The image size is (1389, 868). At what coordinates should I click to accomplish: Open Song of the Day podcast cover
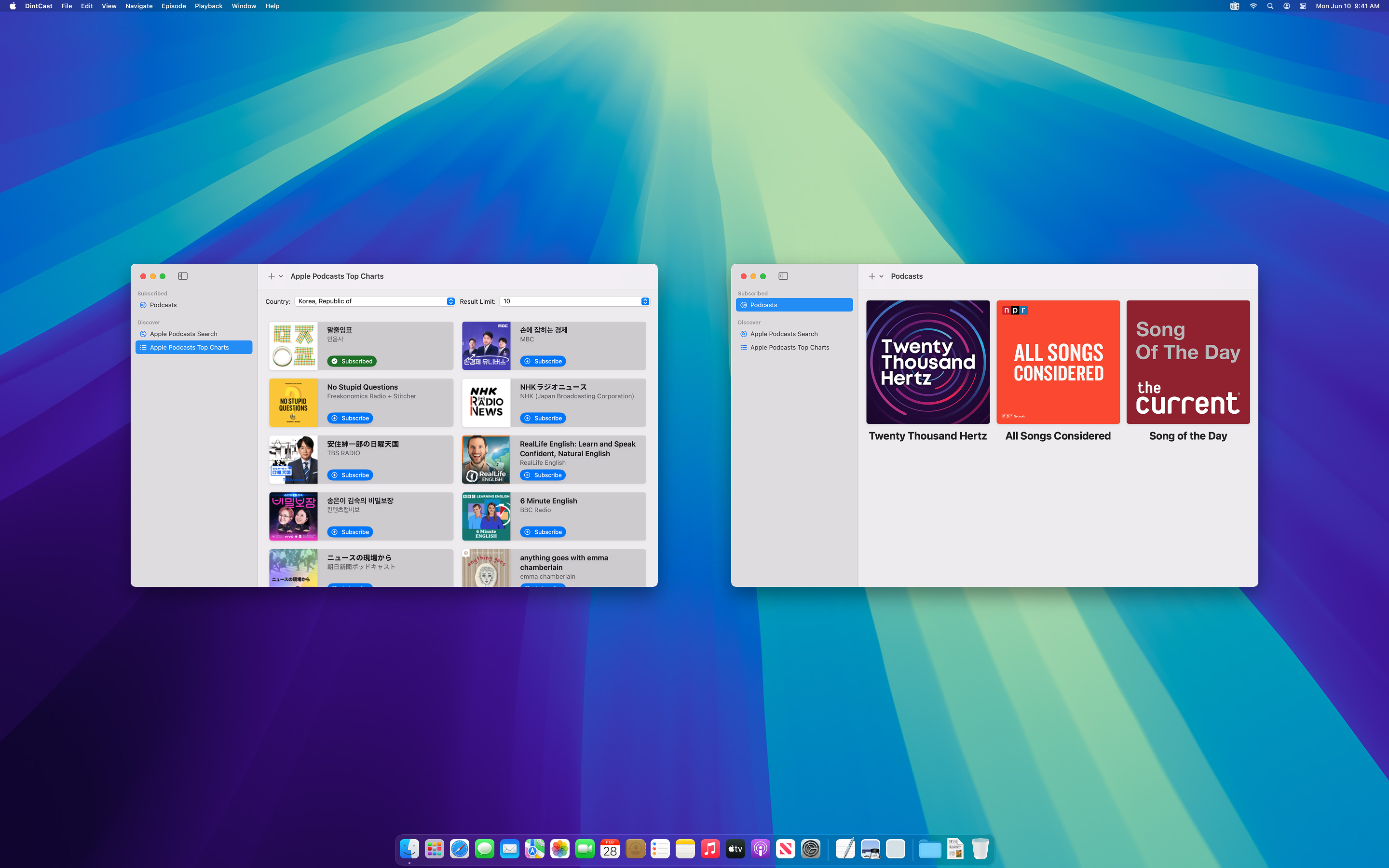1188,362
